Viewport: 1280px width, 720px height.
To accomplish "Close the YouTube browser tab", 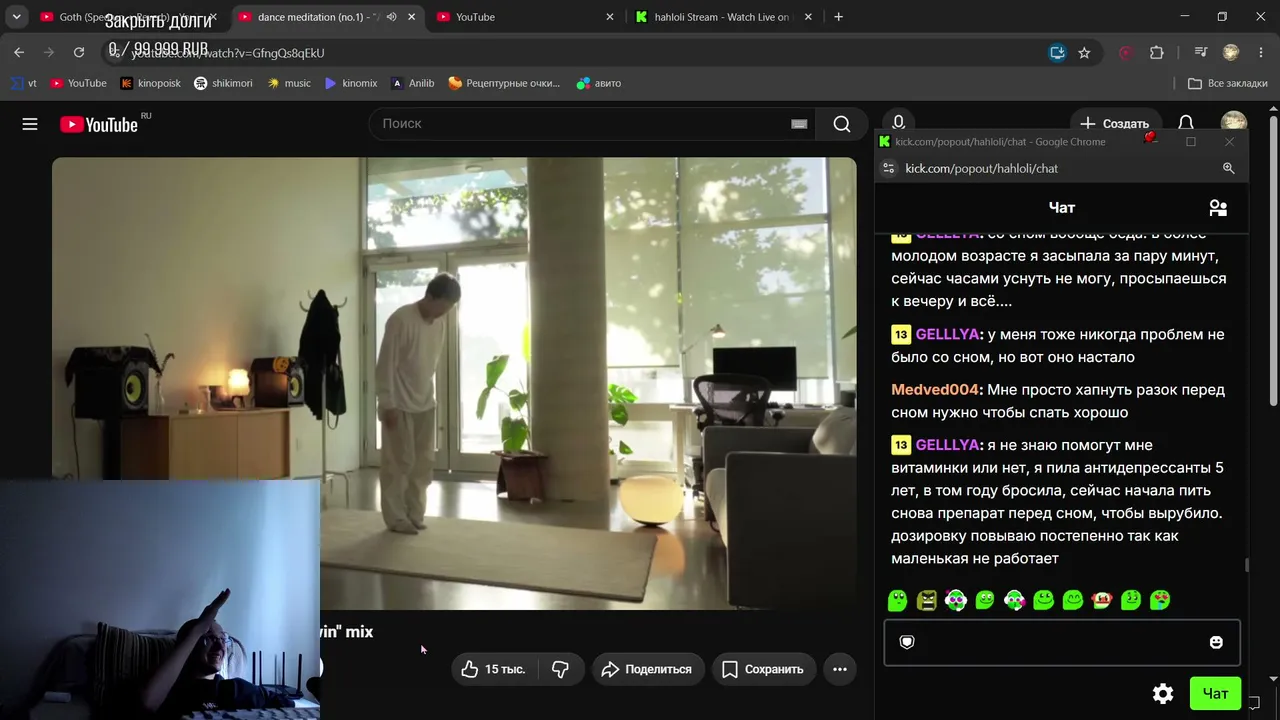I will click(610, 17).
